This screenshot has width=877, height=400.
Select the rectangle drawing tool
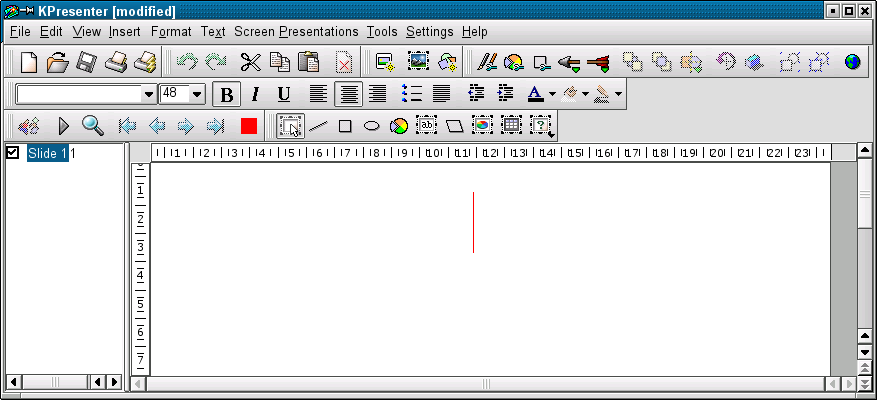[x=345, y=126]
